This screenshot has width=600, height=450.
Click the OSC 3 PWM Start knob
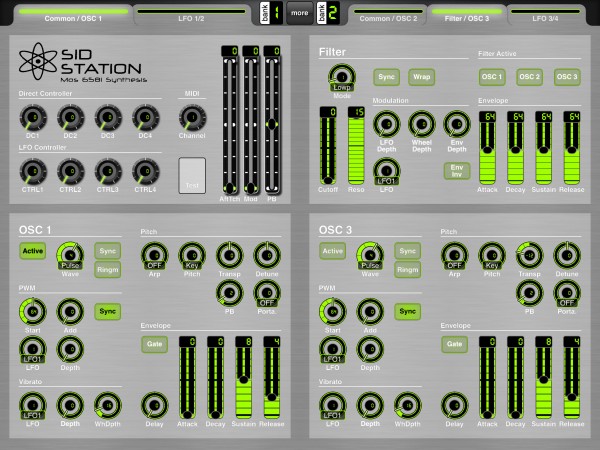(333, 311)
